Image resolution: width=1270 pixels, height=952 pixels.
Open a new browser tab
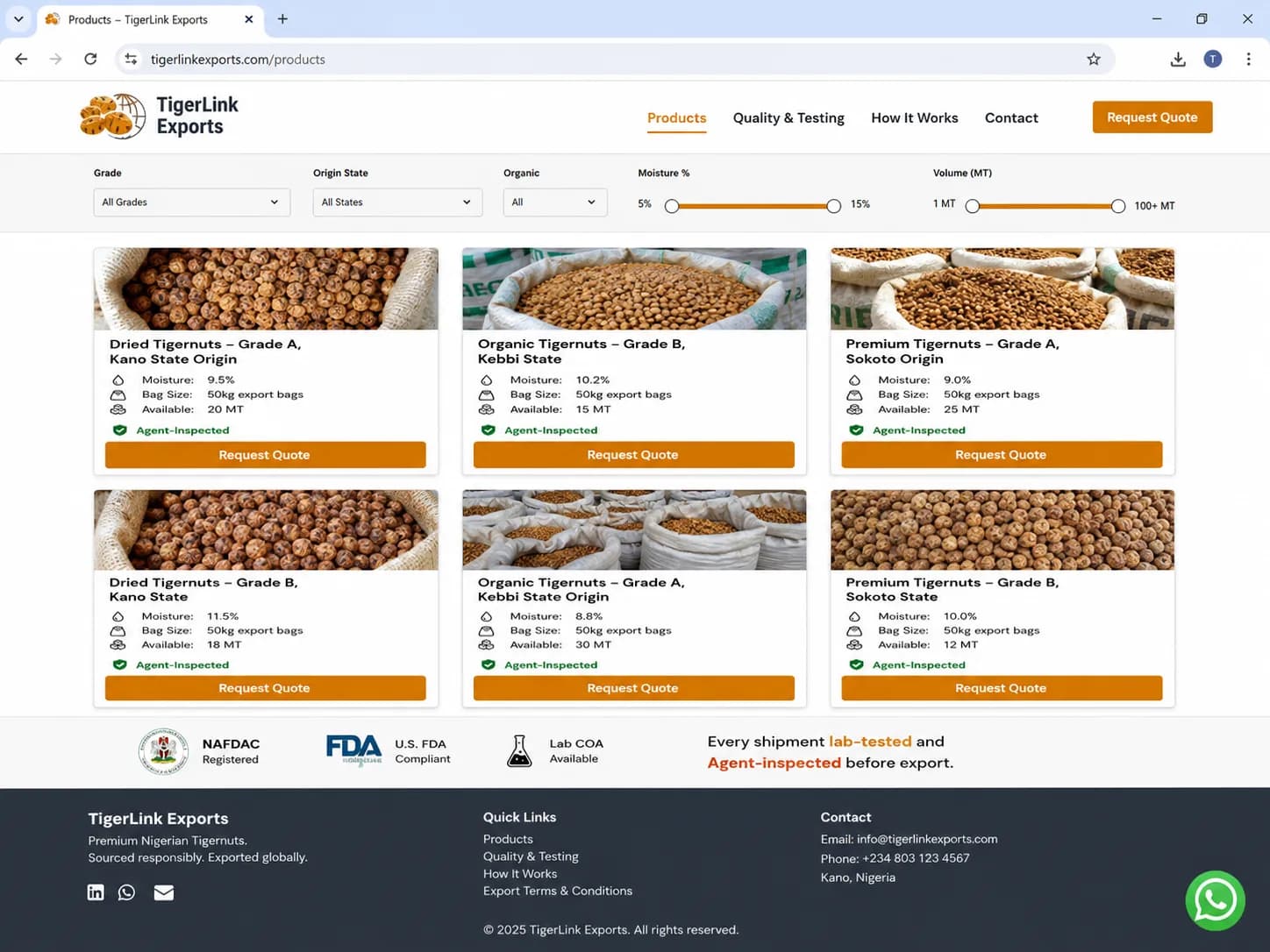282,19
